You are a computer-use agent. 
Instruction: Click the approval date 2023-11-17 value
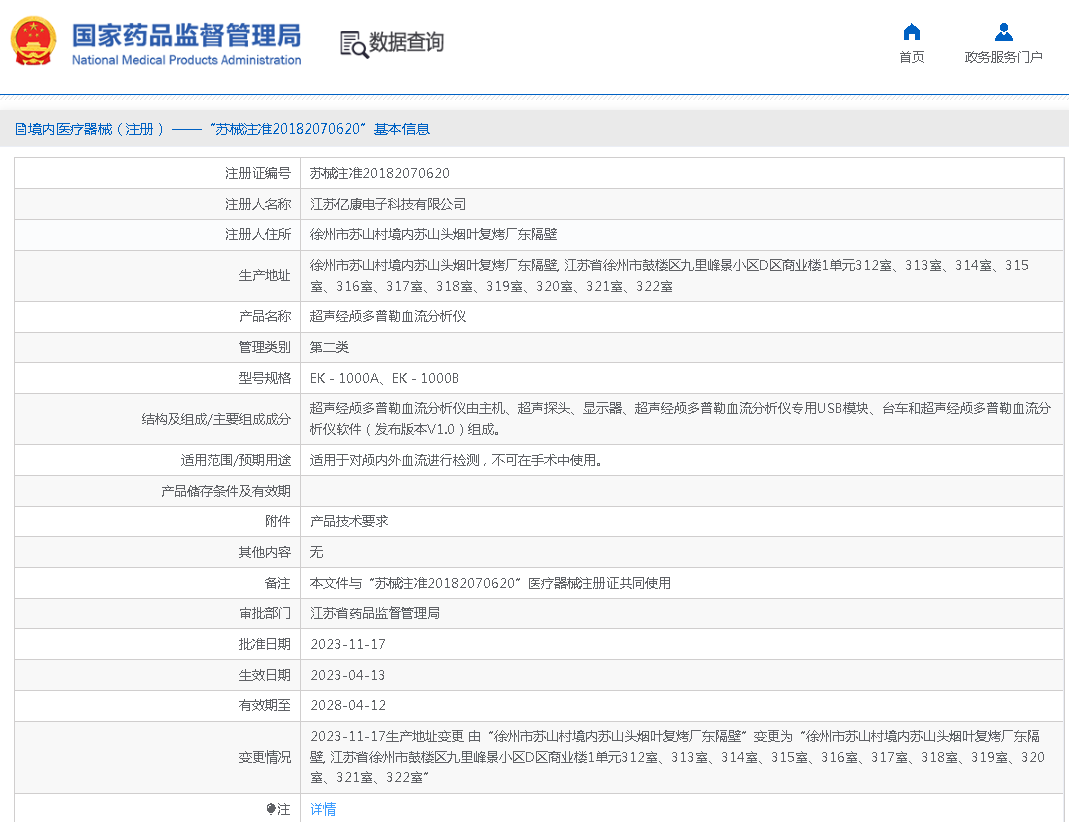click(348, 644)
